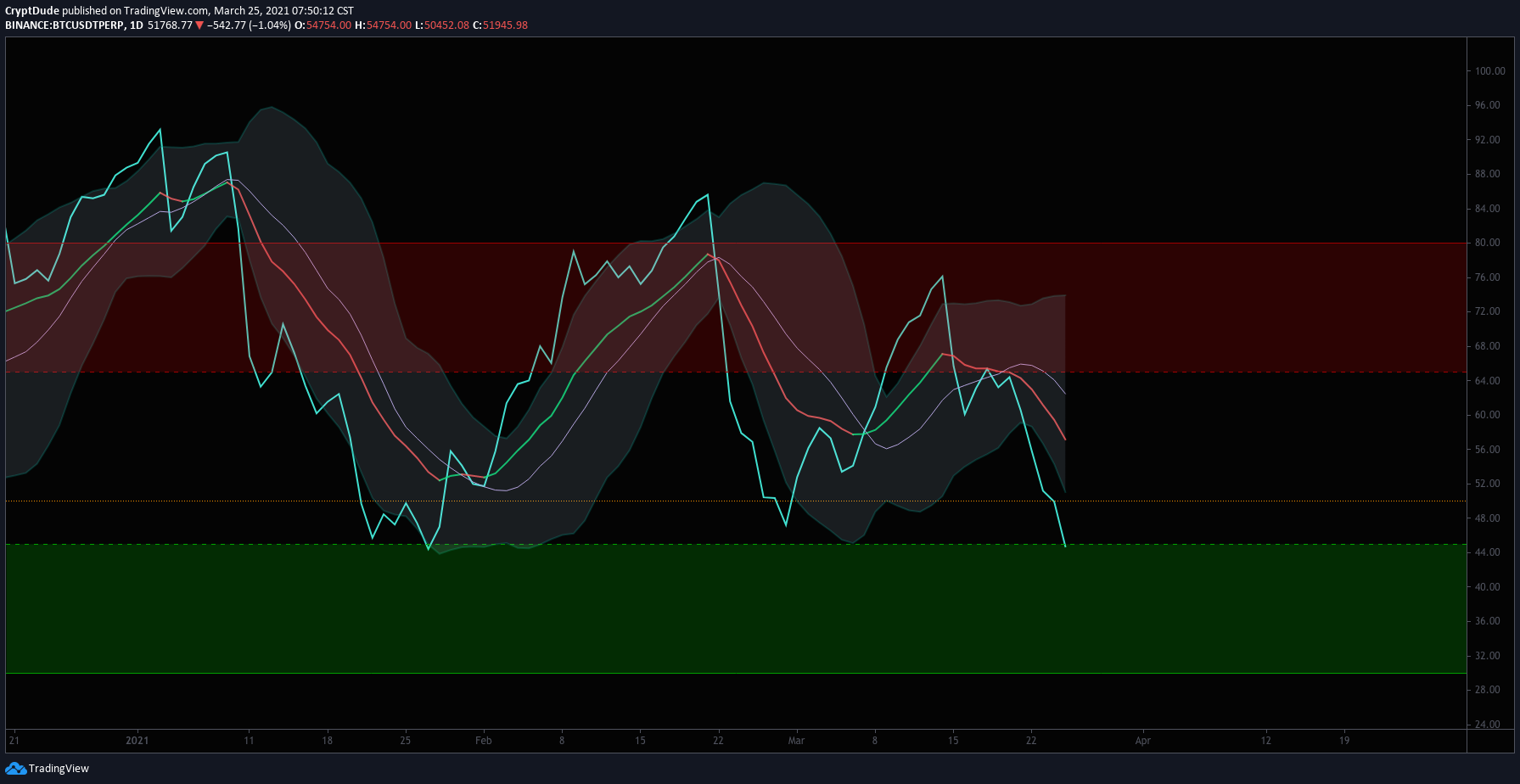Click the 96.00 price axis label

coord(1488,105)
